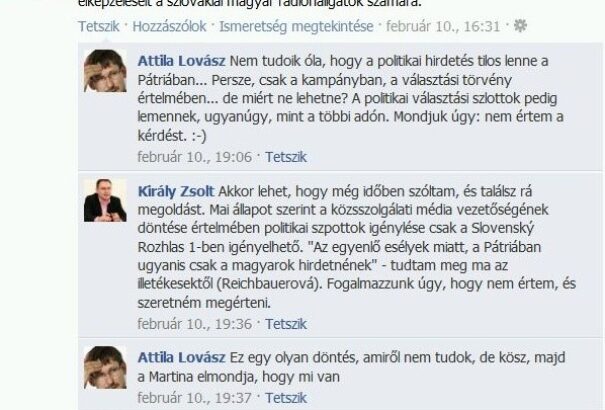Open timestamp február 10., 19:37
The image size is (605, 410).
coord(195,398)
